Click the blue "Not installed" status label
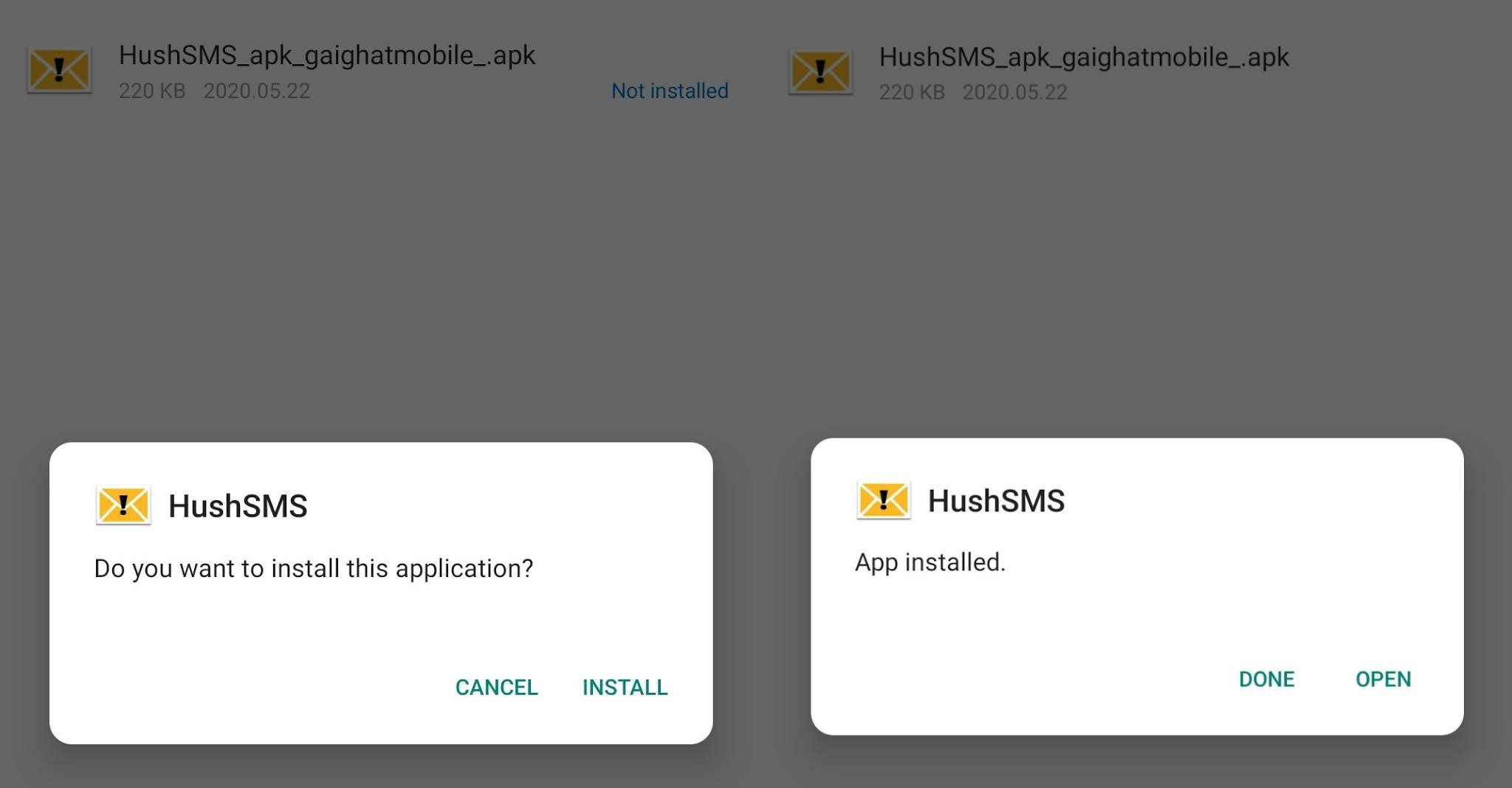This screenshot has width=1512, height=788. click(x=669, y=91)
